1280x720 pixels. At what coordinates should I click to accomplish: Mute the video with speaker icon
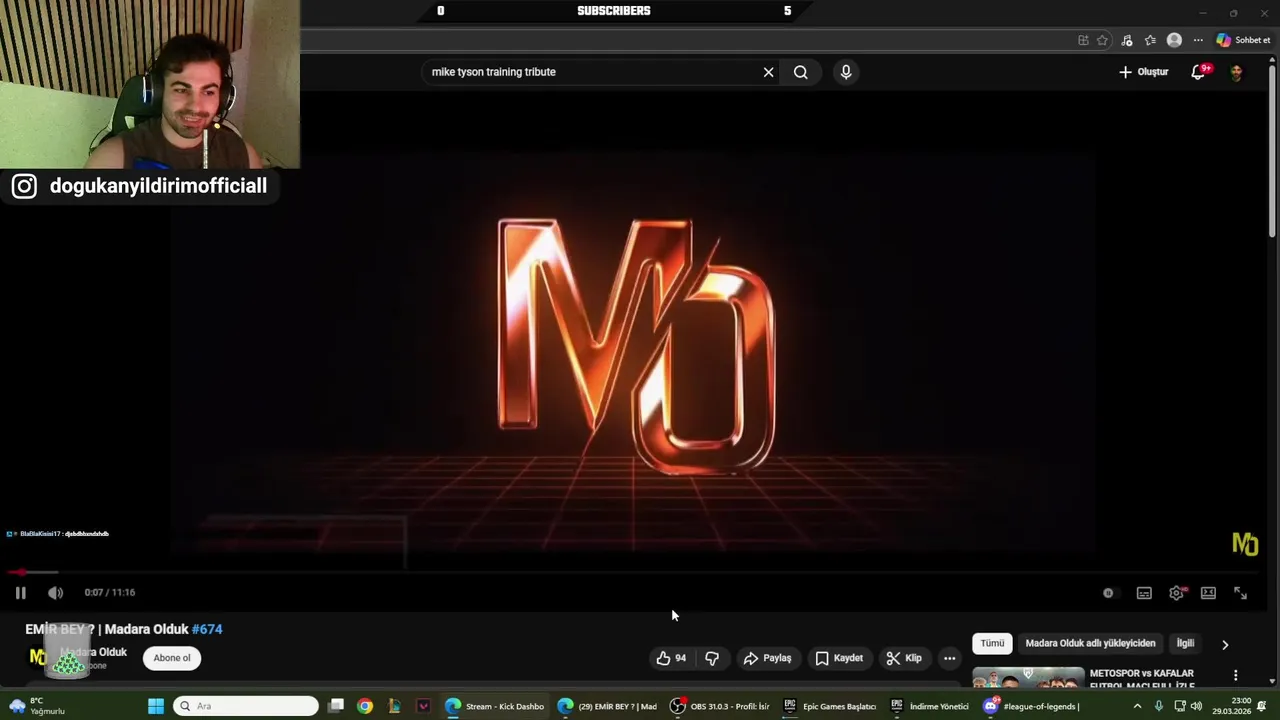pyautogui.click(x=56, y=593)
